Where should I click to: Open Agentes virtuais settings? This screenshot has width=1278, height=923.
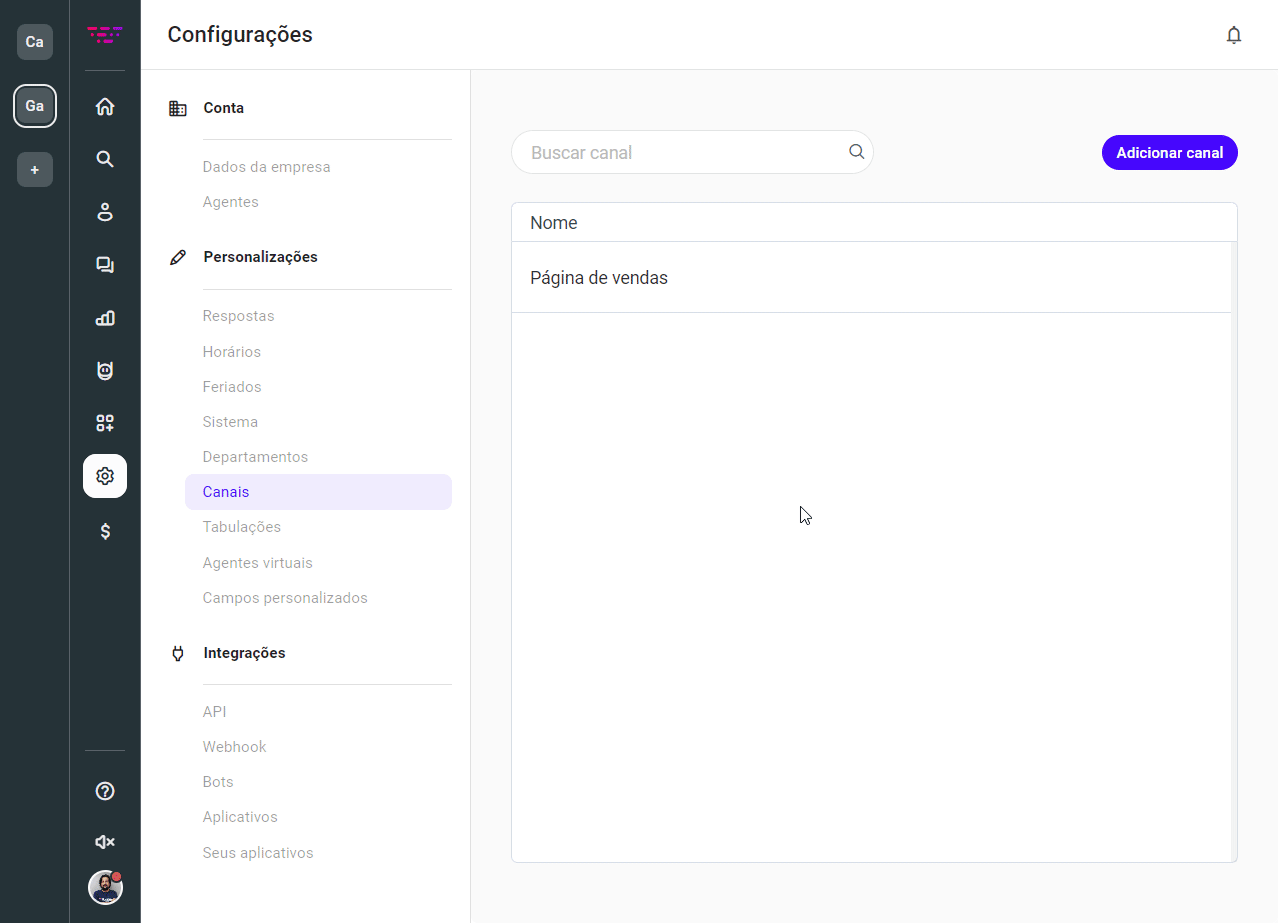tap(257, 563)
